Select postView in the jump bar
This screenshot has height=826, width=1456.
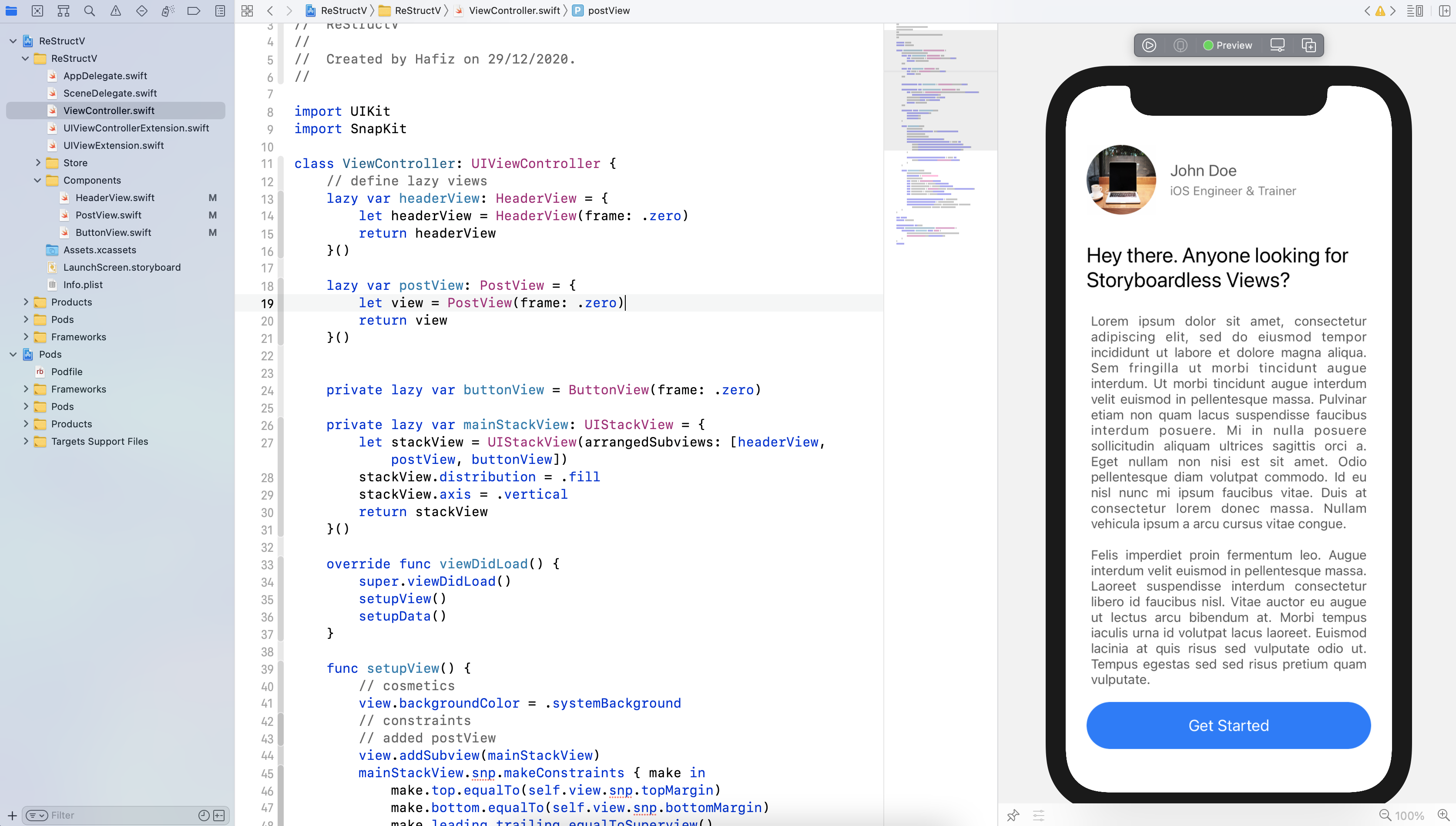pos(608,11)
